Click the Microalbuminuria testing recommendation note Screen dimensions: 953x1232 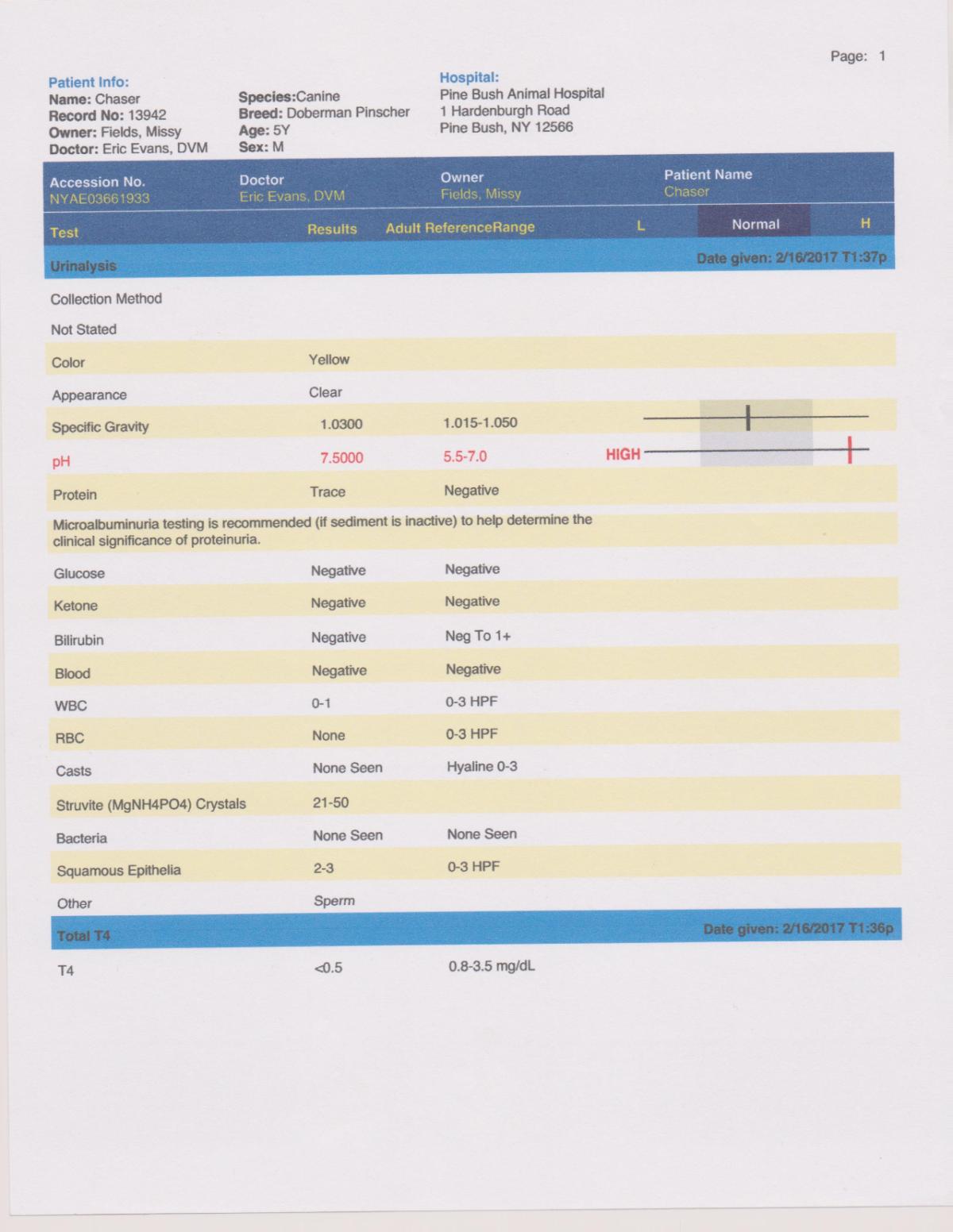[322, 530]
